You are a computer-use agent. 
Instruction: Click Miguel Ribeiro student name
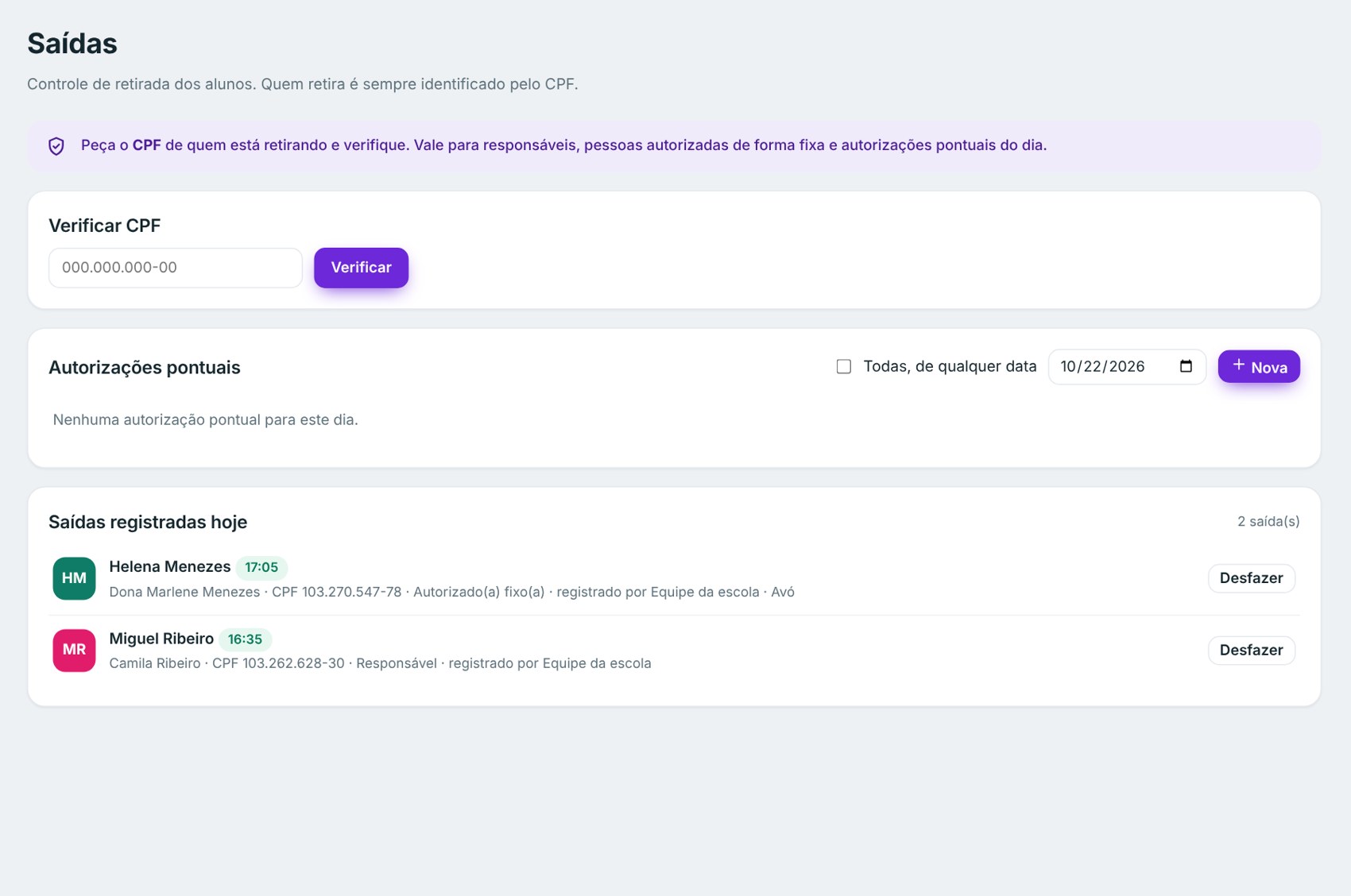(x=161, y=639)
